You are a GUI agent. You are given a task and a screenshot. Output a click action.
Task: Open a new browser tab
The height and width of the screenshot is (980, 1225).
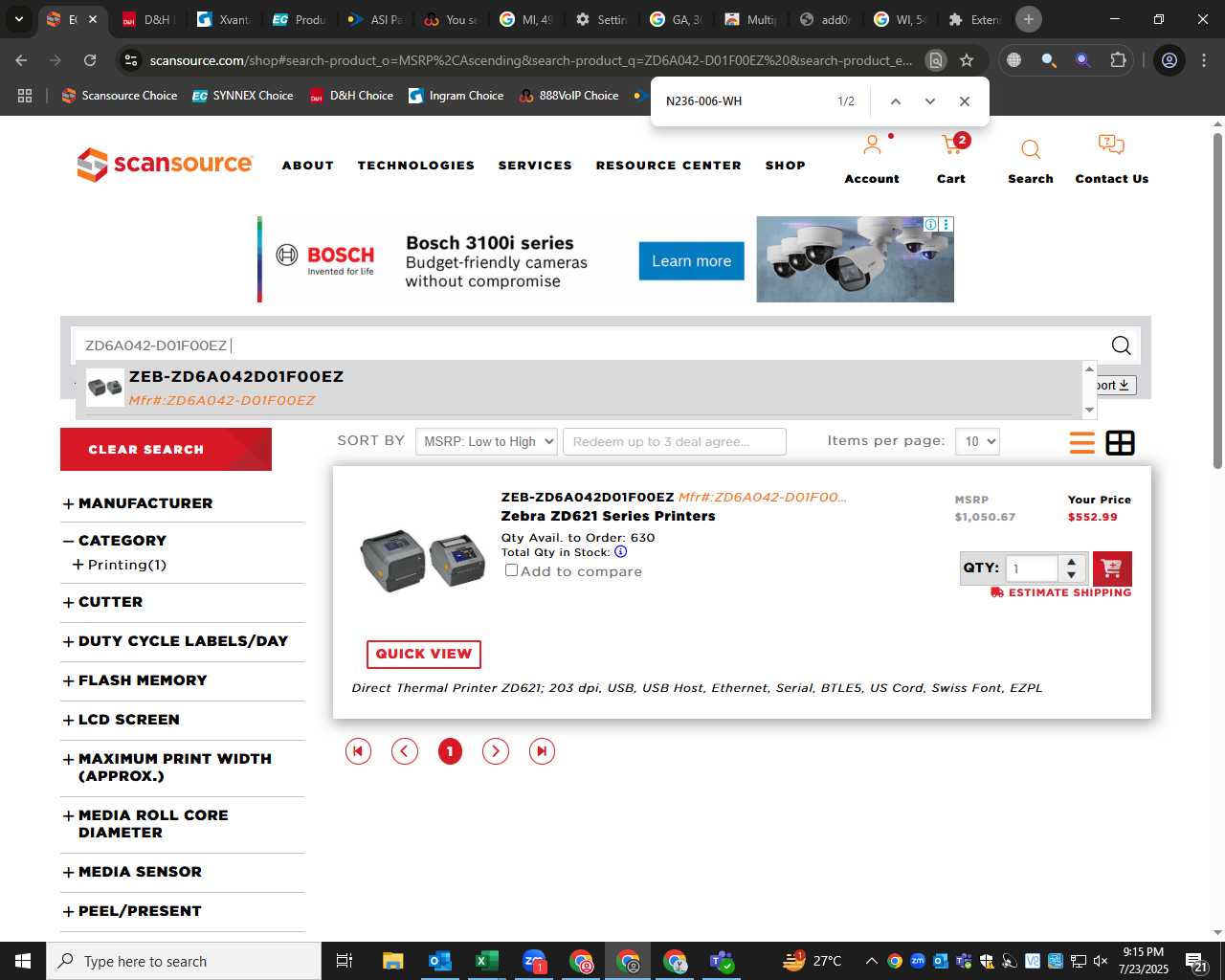click(x=1029, y=19)
